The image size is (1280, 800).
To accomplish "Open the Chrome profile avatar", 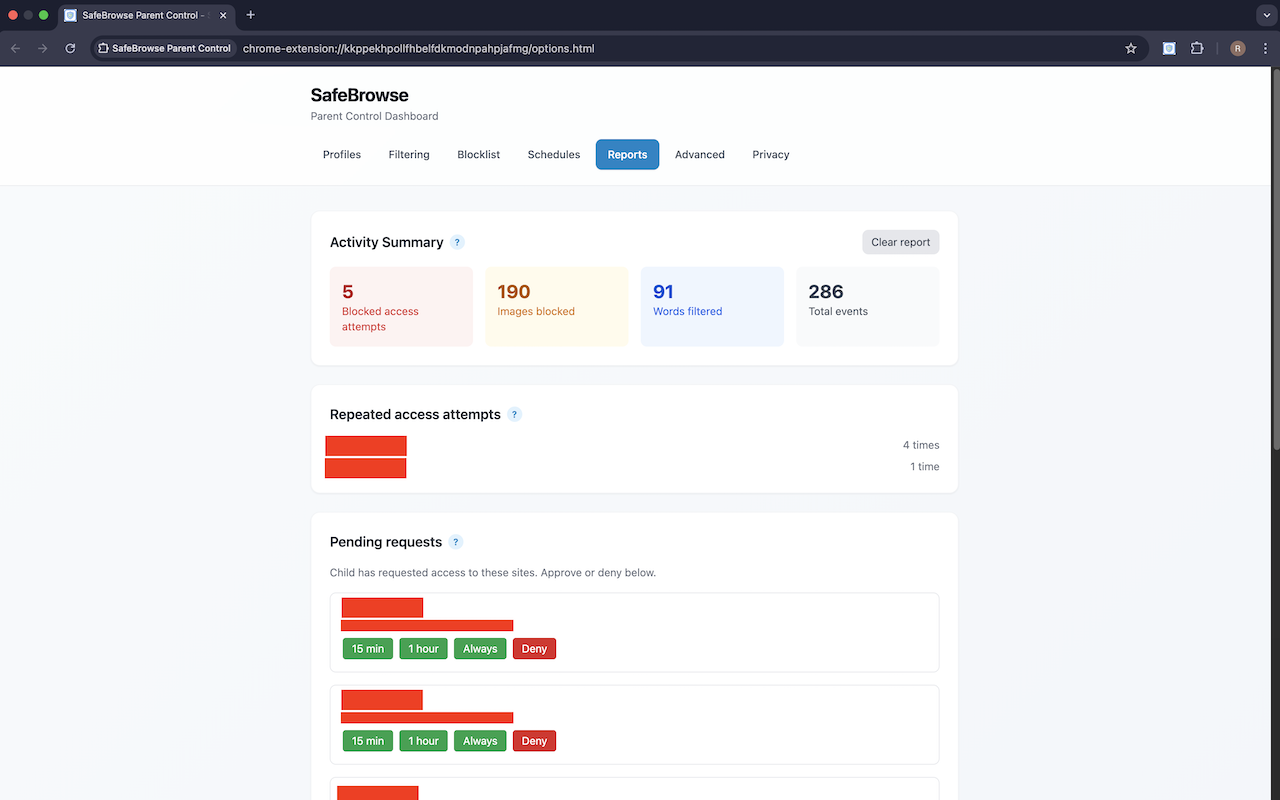I will coord(1238,48).
